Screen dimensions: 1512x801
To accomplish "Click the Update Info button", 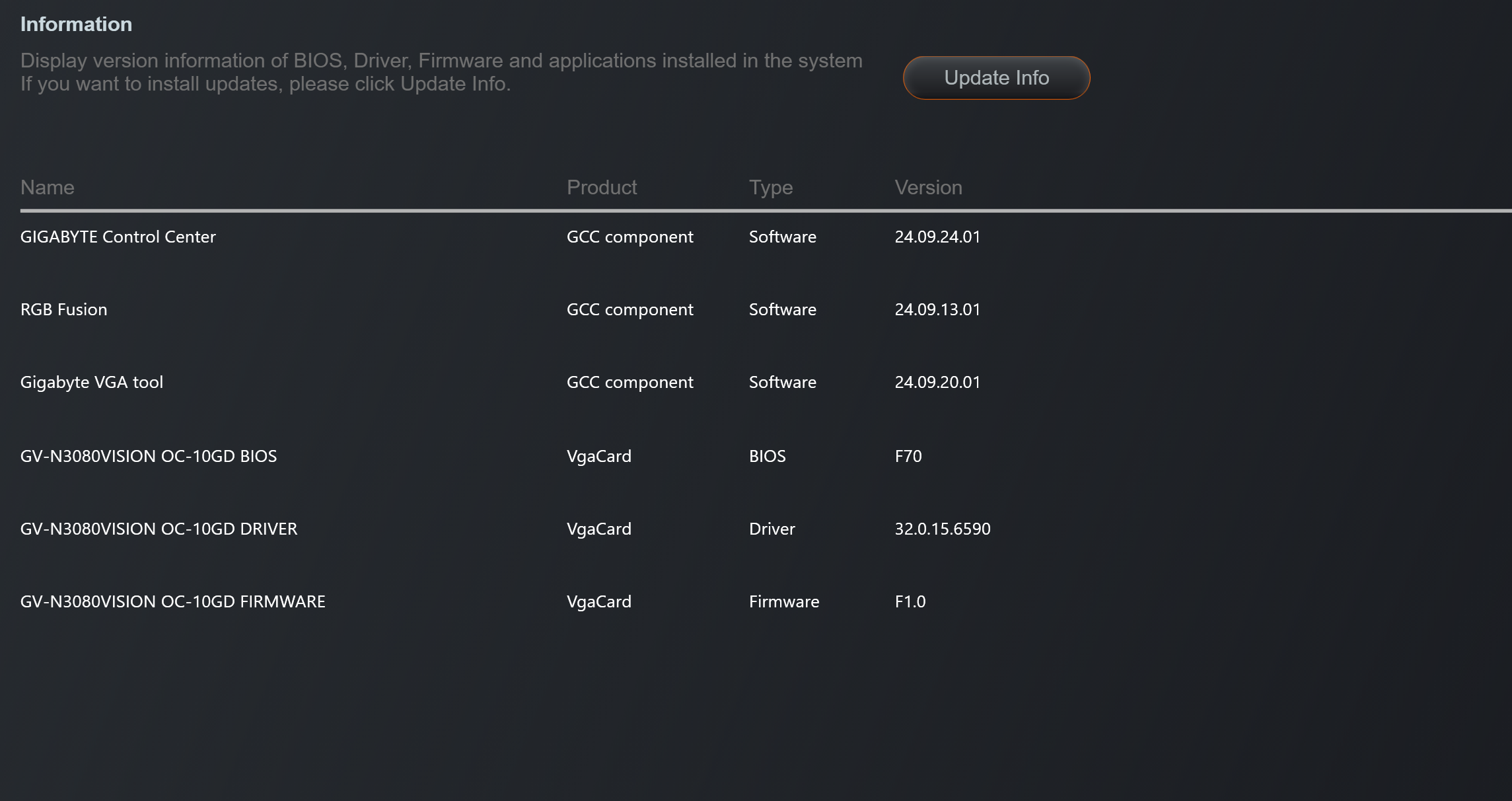I will (x=996, y=78).
